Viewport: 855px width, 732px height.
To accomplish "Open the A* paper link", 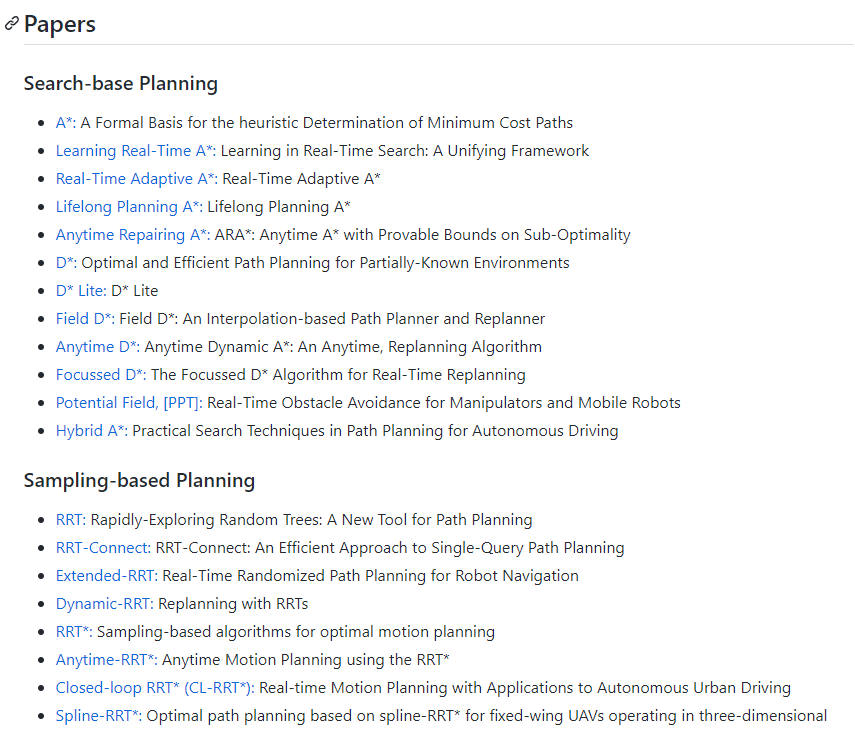I will pos(65,123).
